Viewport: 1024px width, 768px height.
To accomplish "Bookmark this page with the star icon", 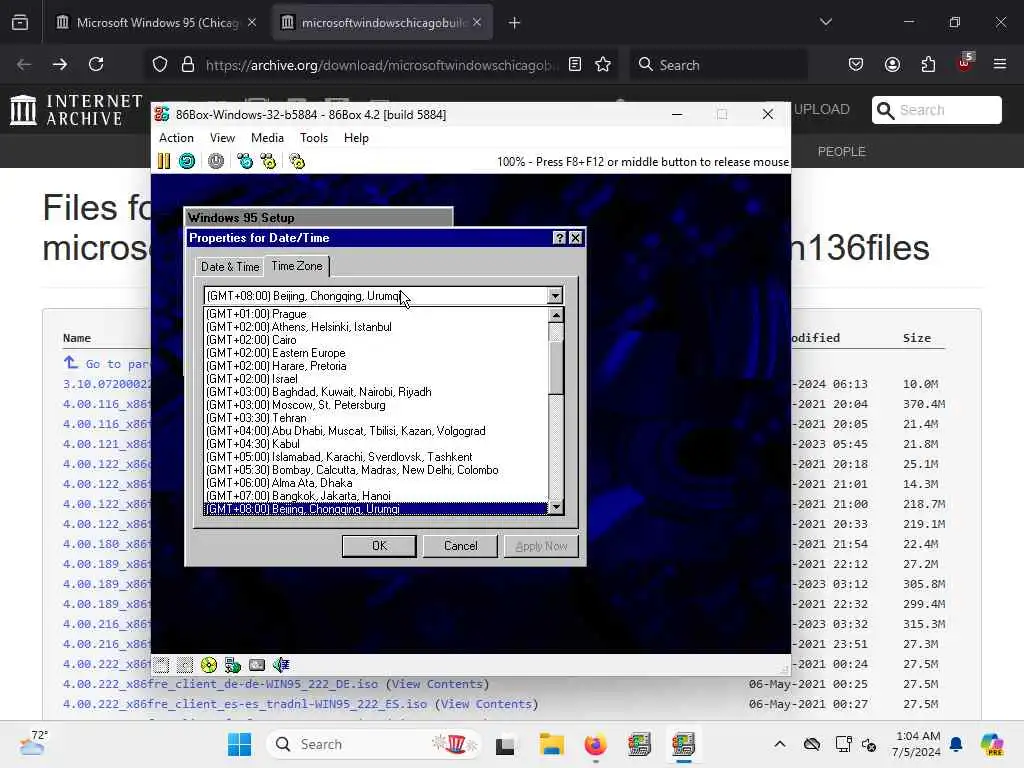I will click(x=603, y=65).
